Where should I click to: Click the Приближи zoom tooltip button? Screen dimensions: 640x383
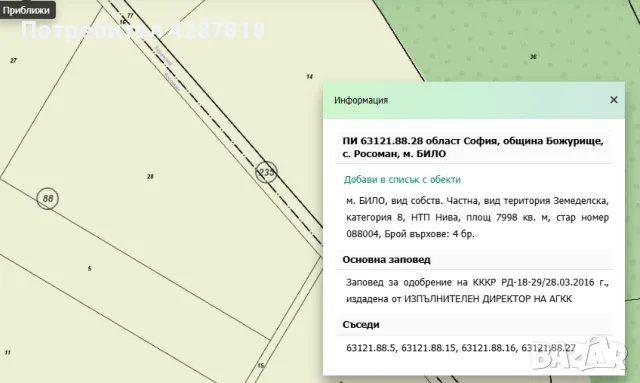[x=27, y=10]
